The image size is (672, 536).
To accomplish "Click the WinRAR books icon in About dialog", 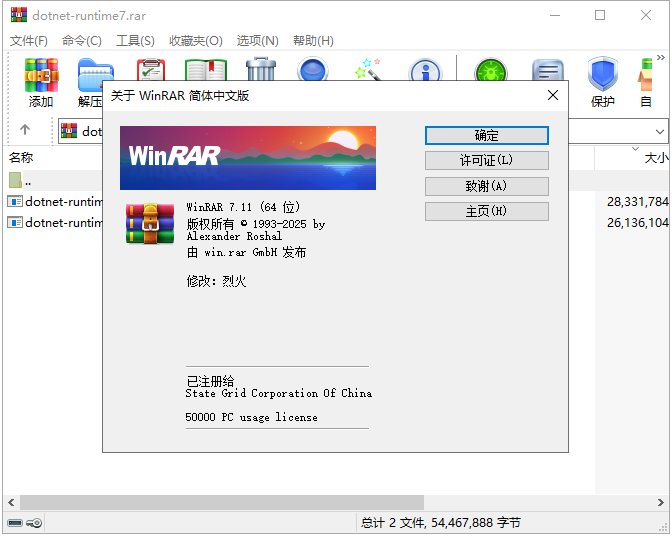I will (150, 224).
